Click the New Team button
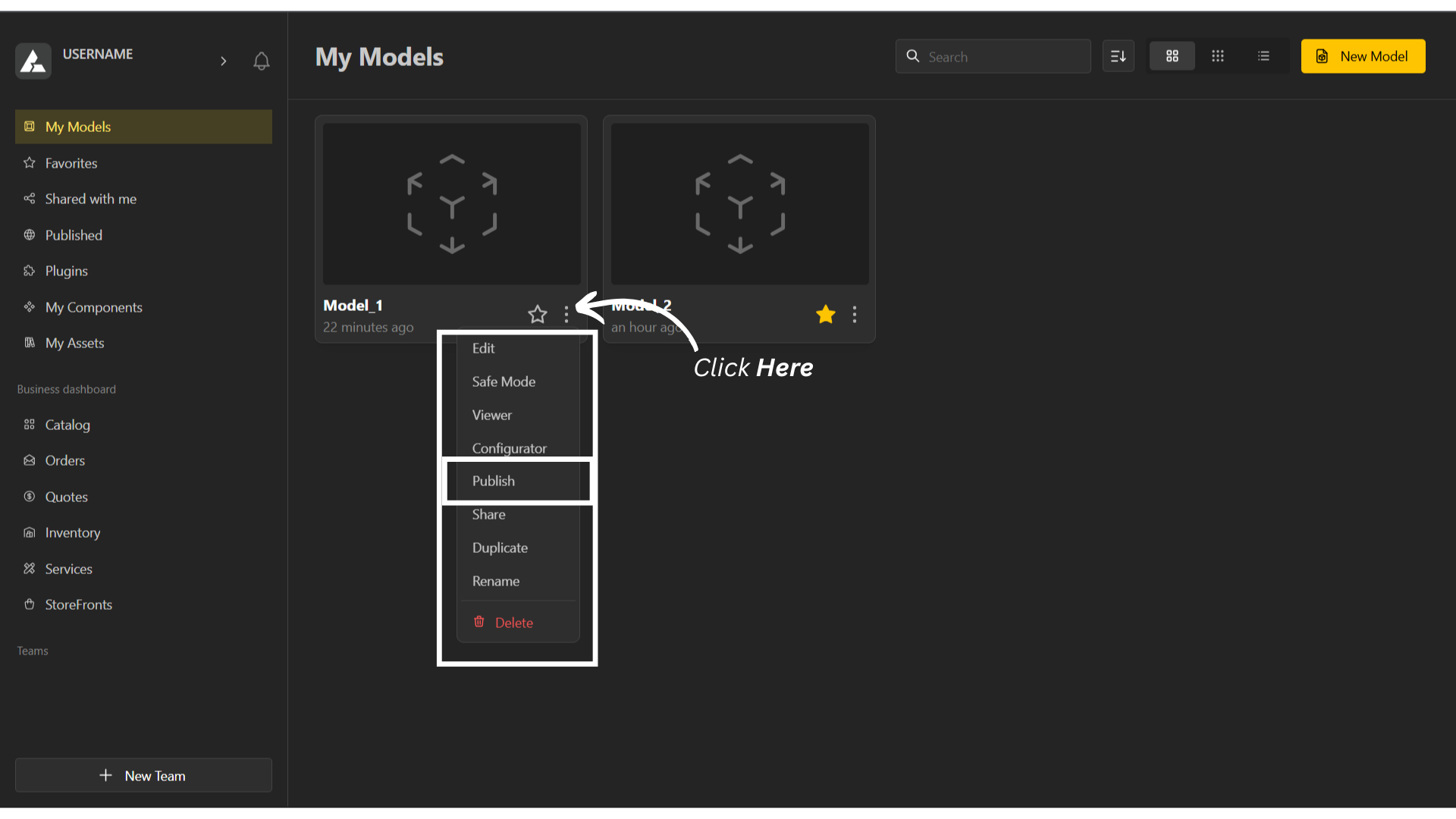 click(143, 775)
